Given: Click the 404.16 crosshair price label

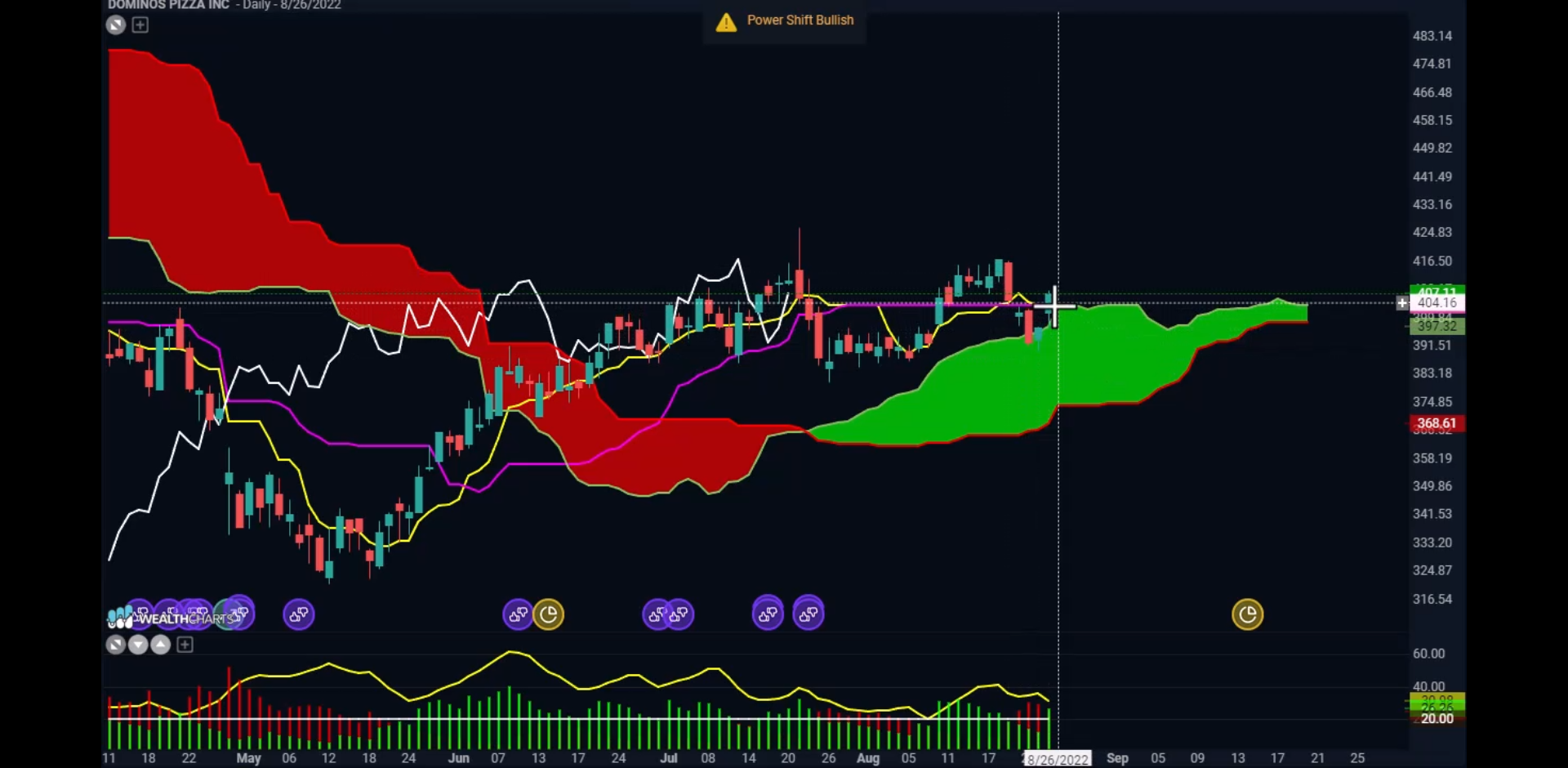Looking at the screenshot, I should [x=1437, y=303].
